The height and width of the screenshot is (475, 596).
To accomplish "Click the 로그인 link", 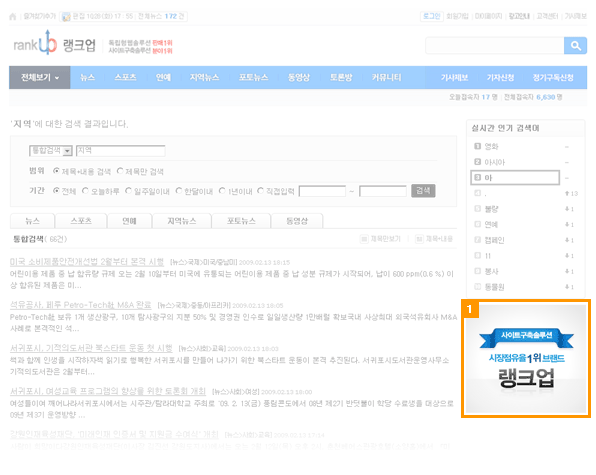I will coord(431,16).
